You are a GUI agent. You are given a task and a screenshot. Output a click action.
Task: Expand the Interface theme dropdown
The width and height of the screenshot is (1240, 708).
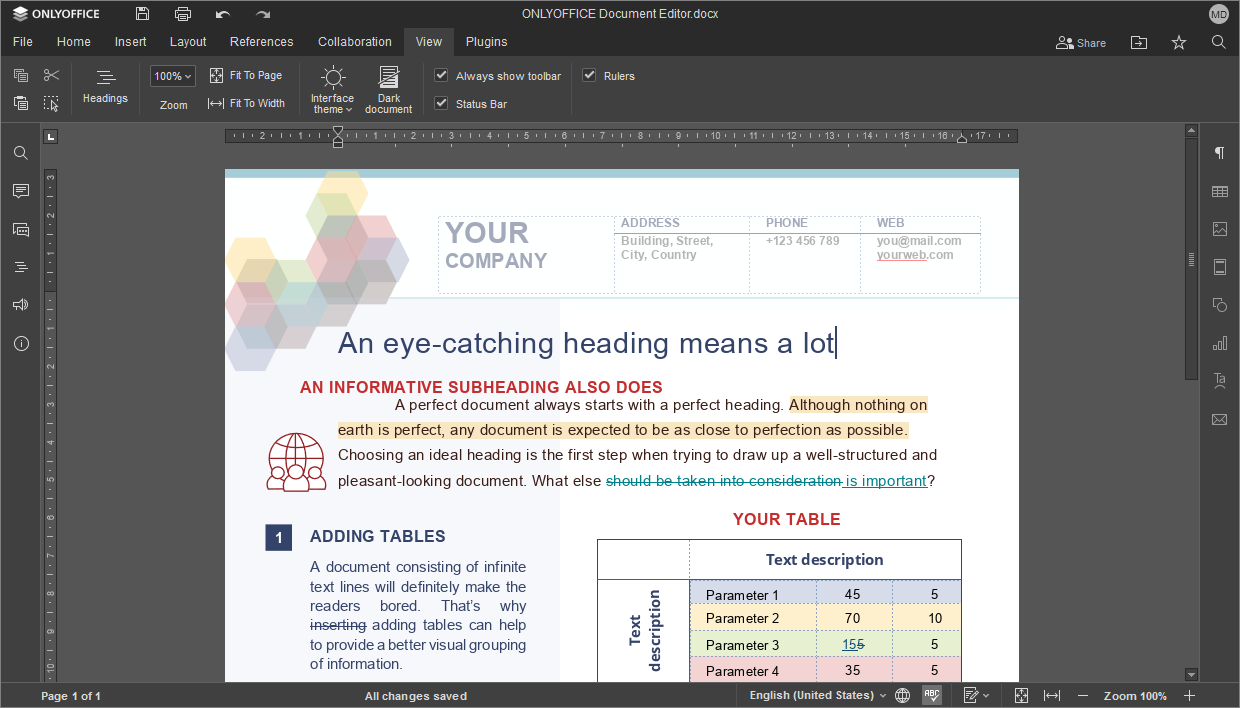coord(332,89)
